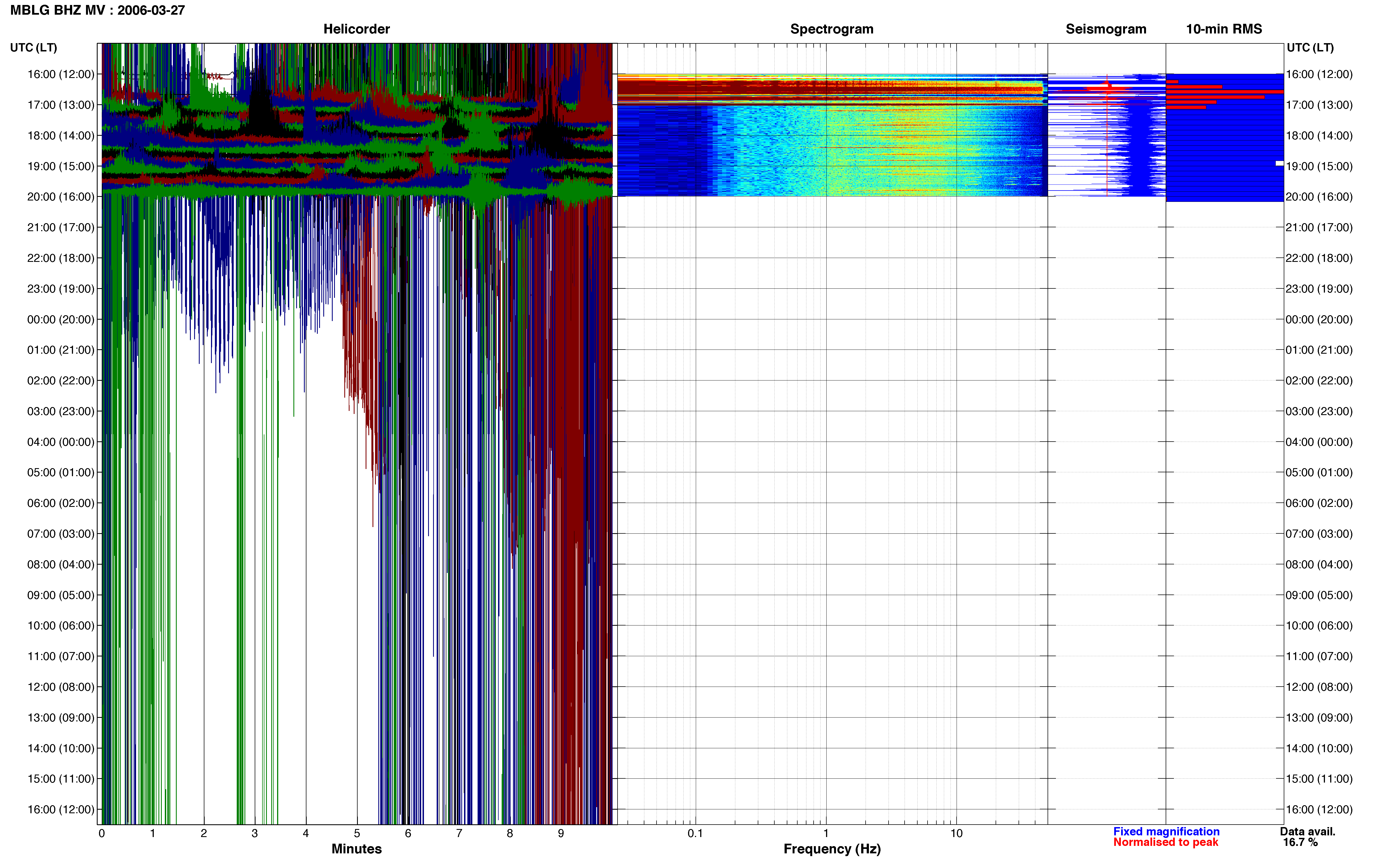1388x868 pixels.
Task: Click the left axis label 02:00 (22:00)
Action: coord(61,380)
